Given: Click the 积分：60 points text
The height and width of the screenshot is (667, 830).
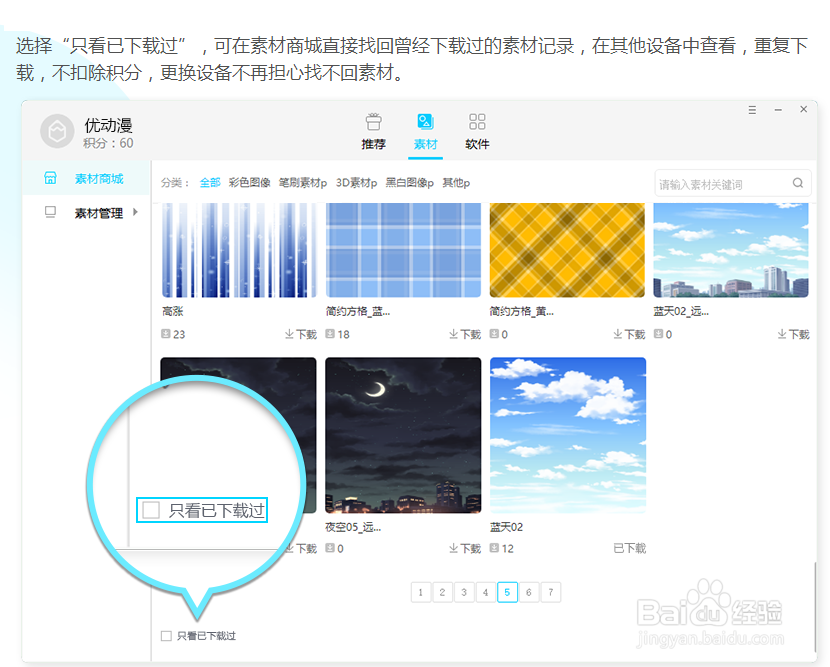Looking at the screenshot, I should [x=108, y=143].
